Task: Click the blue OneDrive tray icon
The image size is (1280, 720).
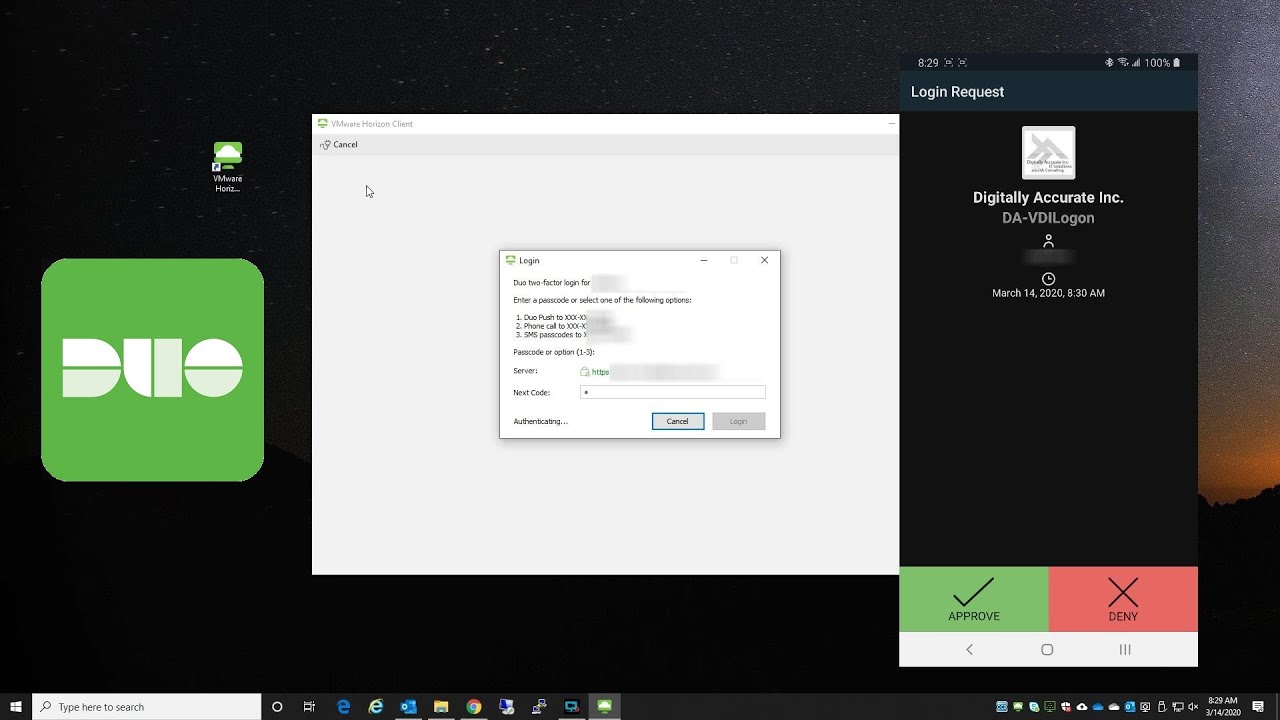Action: [1098, 707]
